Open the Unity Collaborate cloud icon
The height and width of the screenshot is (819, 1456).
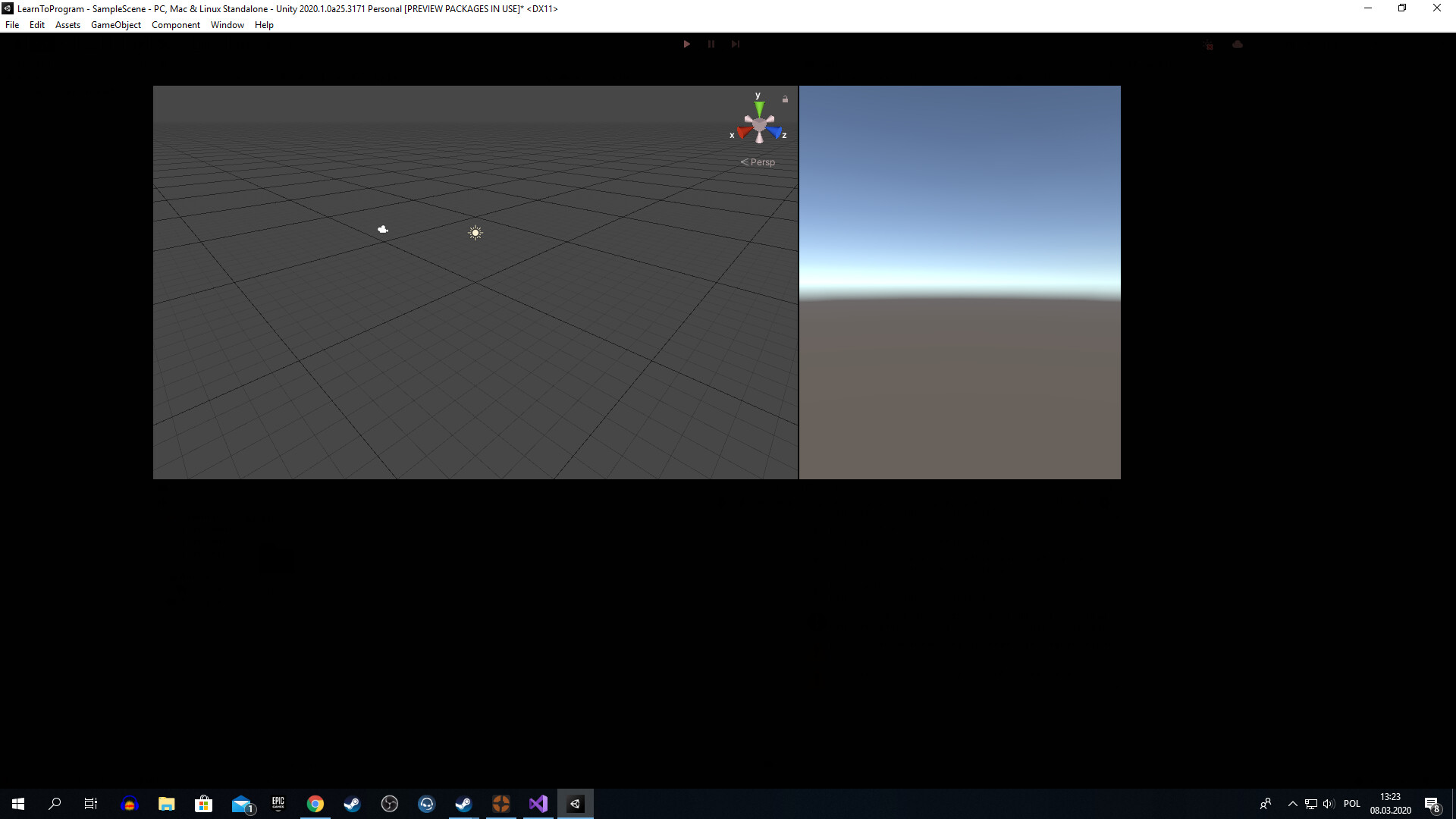pos(1238,45)
